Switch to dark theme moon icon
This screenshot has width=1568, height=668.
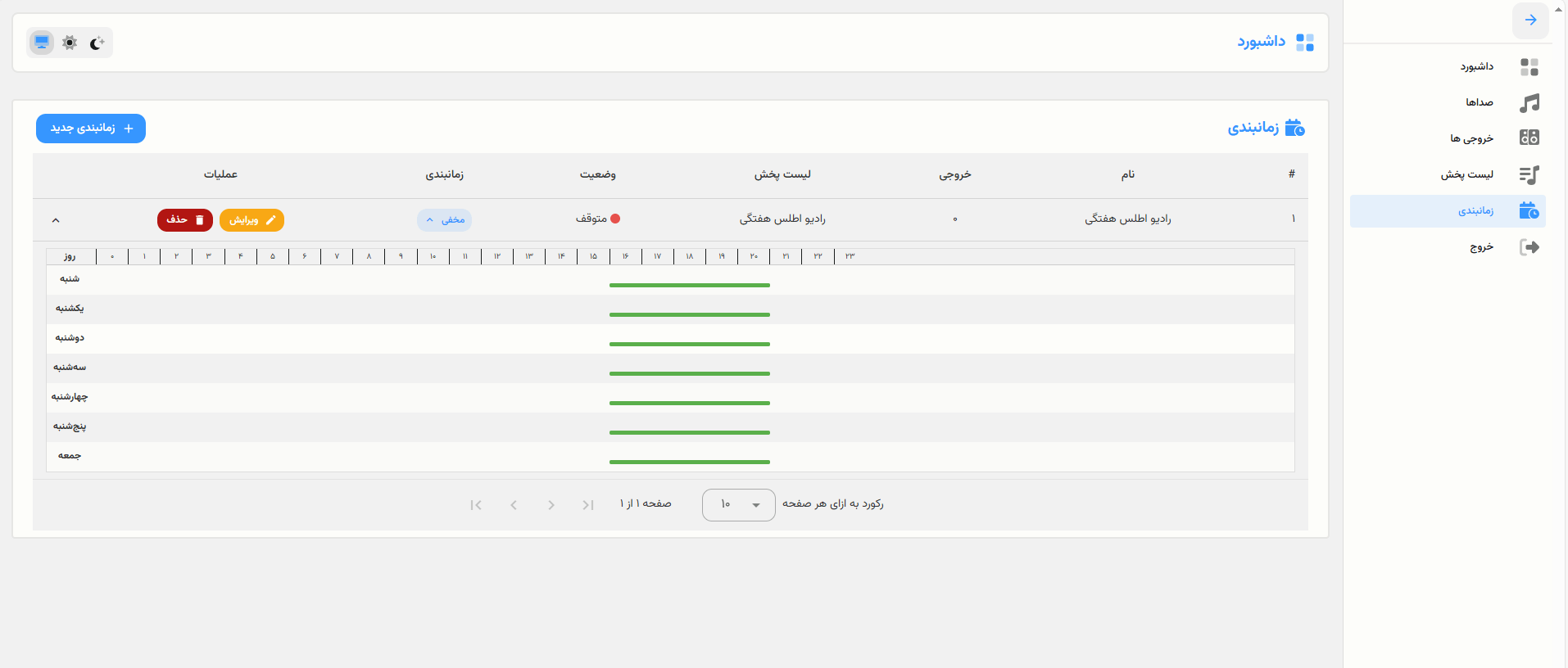[97, 43]
